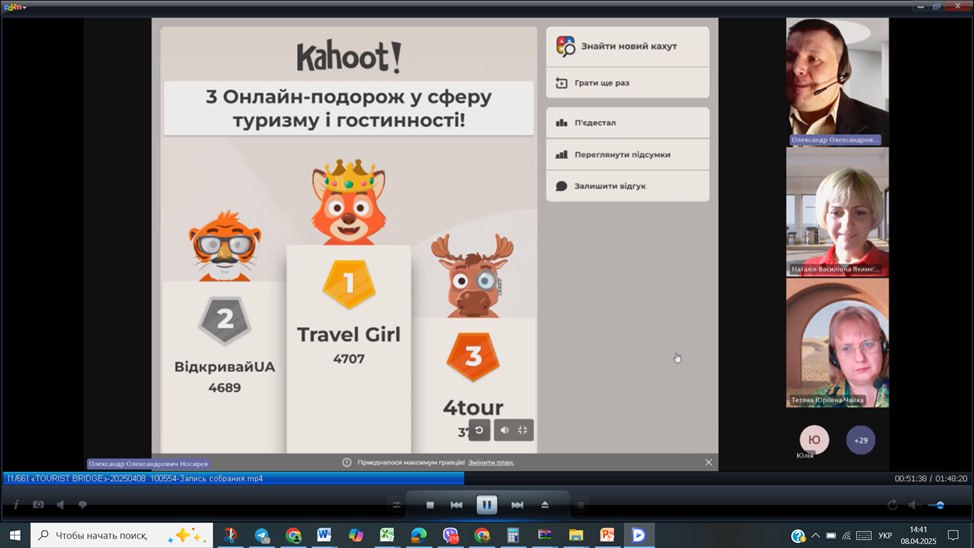Viewport: 974px width, 548px height.
Task: Select 'Грати ще раз' option
Action: point(627,83)
